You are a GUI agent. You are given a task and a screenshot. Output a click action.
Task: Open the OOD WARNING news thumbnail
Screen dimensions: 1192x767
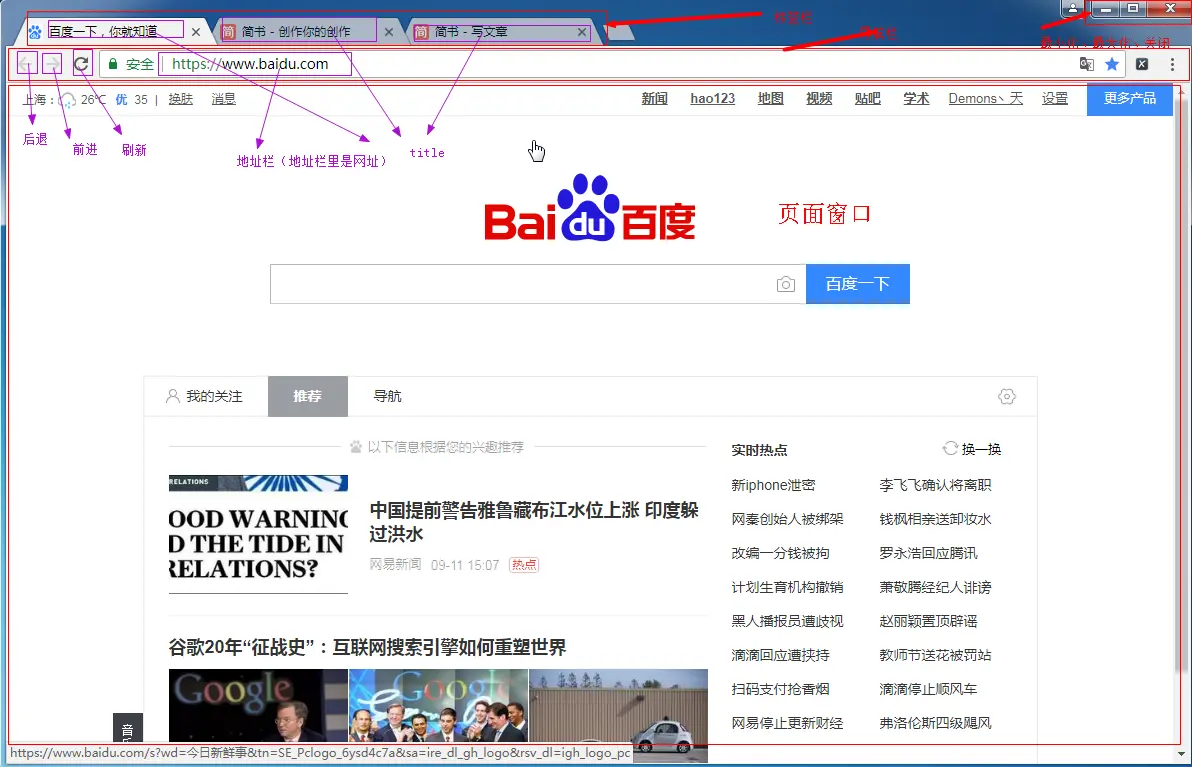(258, 534)
